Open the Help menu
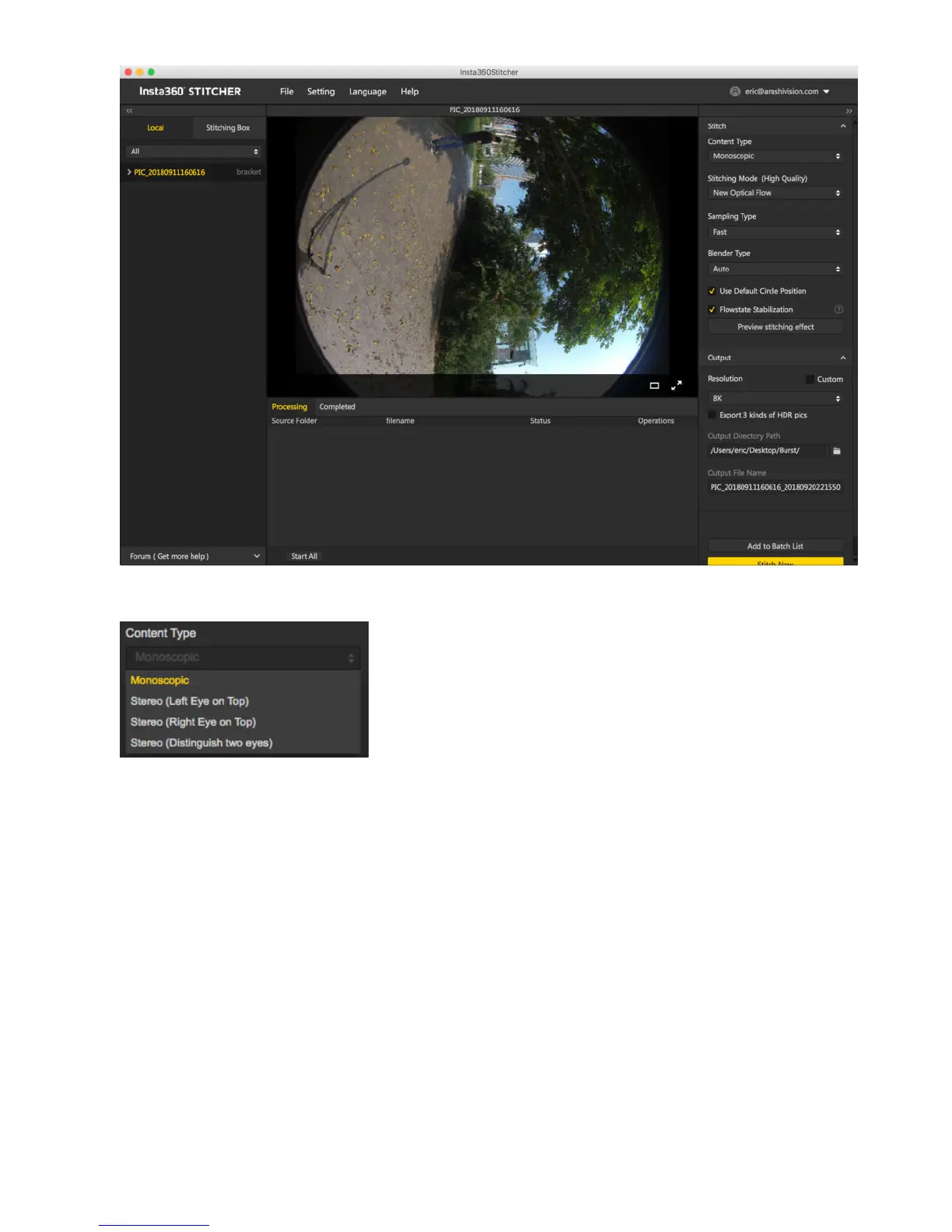The image size is (952, 1232). coord(410,92)
